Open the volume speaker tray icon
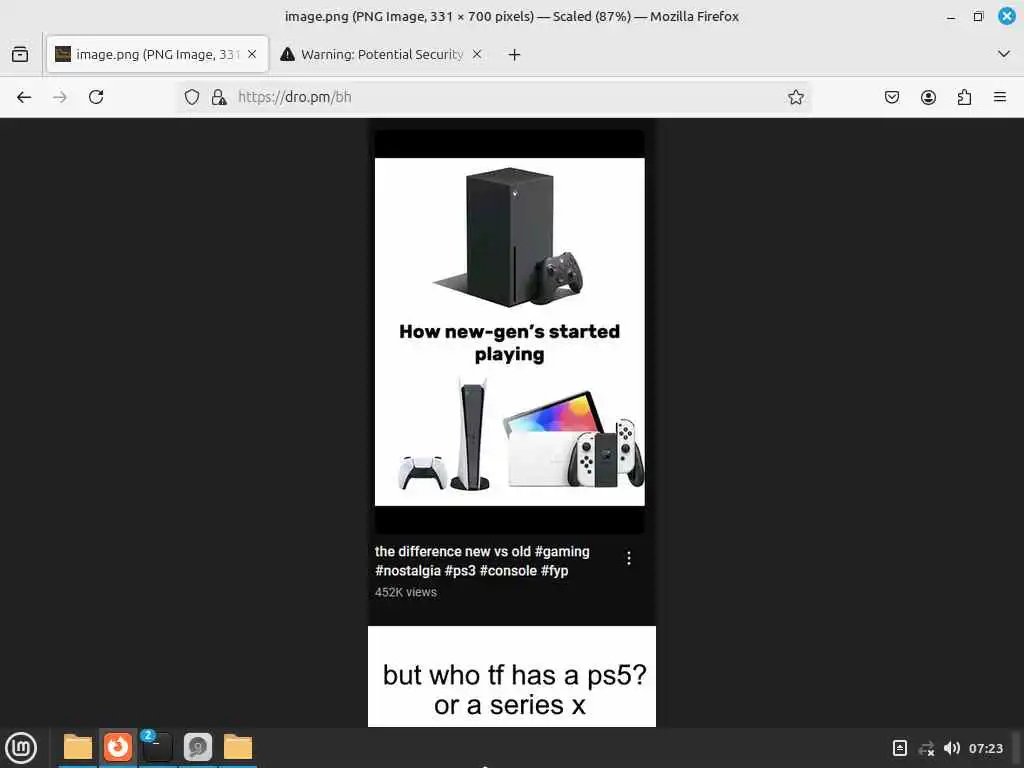The width and height of the screenshot is (1024, 768). pos(952,748)
